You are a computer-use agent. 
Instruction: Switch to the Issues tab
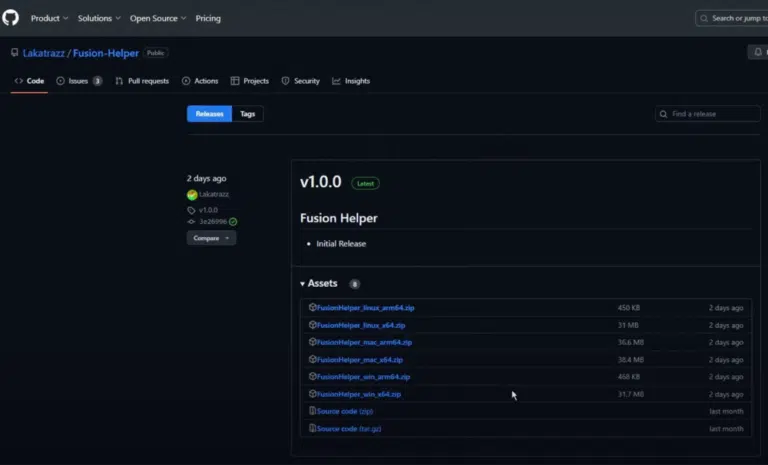point(79,81)
